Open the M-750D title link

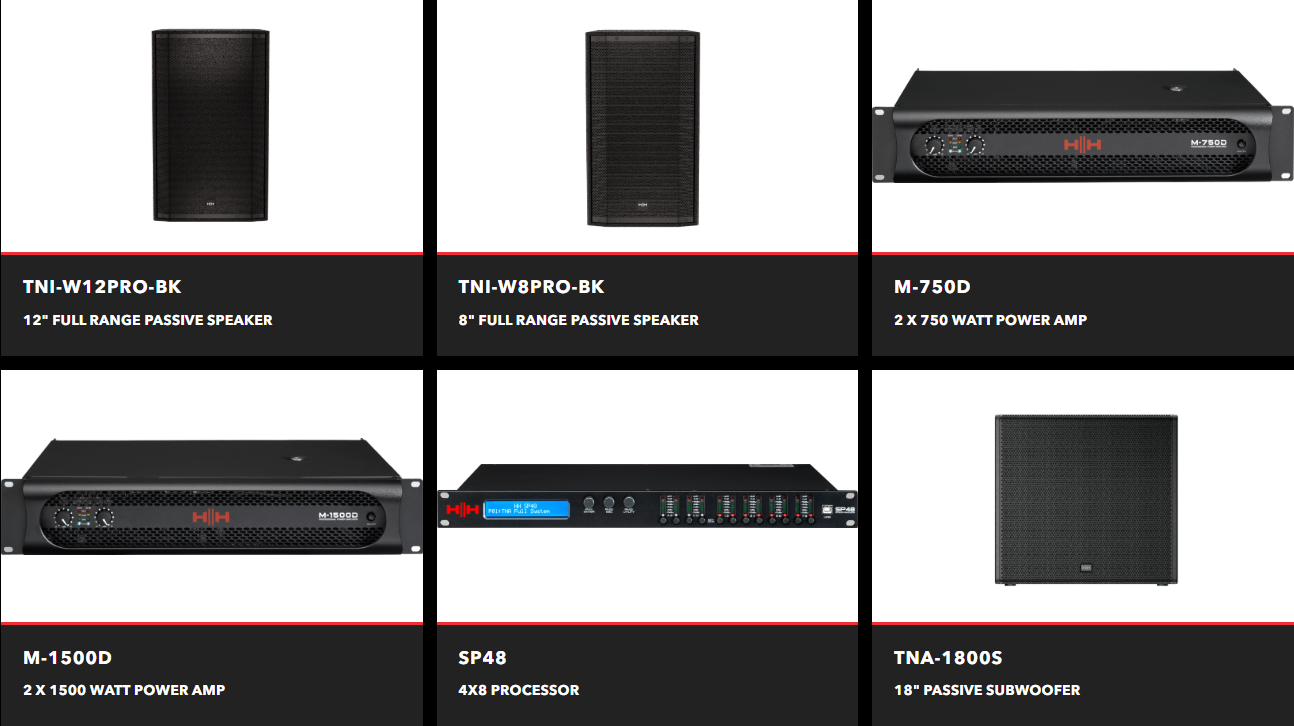(x=932, y=287)
